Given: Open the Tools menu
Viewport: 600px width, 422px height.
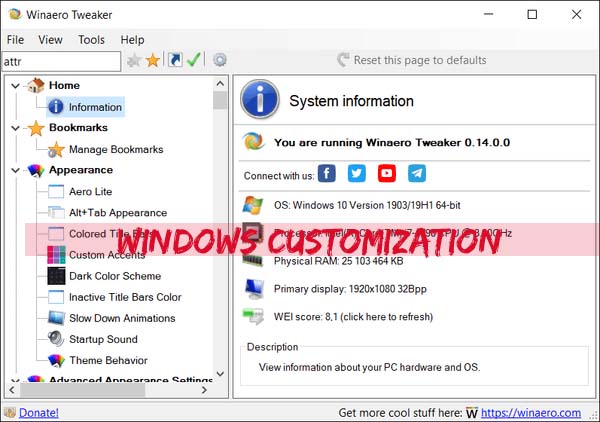Looking at the screenshot, I should click(91, 40).
